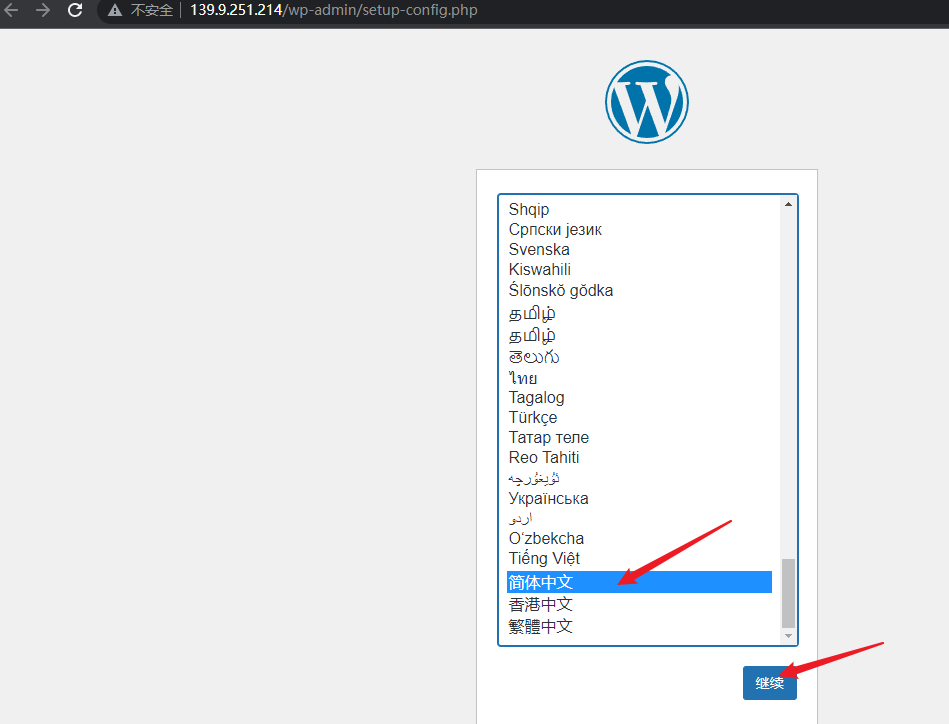Select اردو language
The height and width of the screenshot is (724, 949).
[x=639, y=519]
